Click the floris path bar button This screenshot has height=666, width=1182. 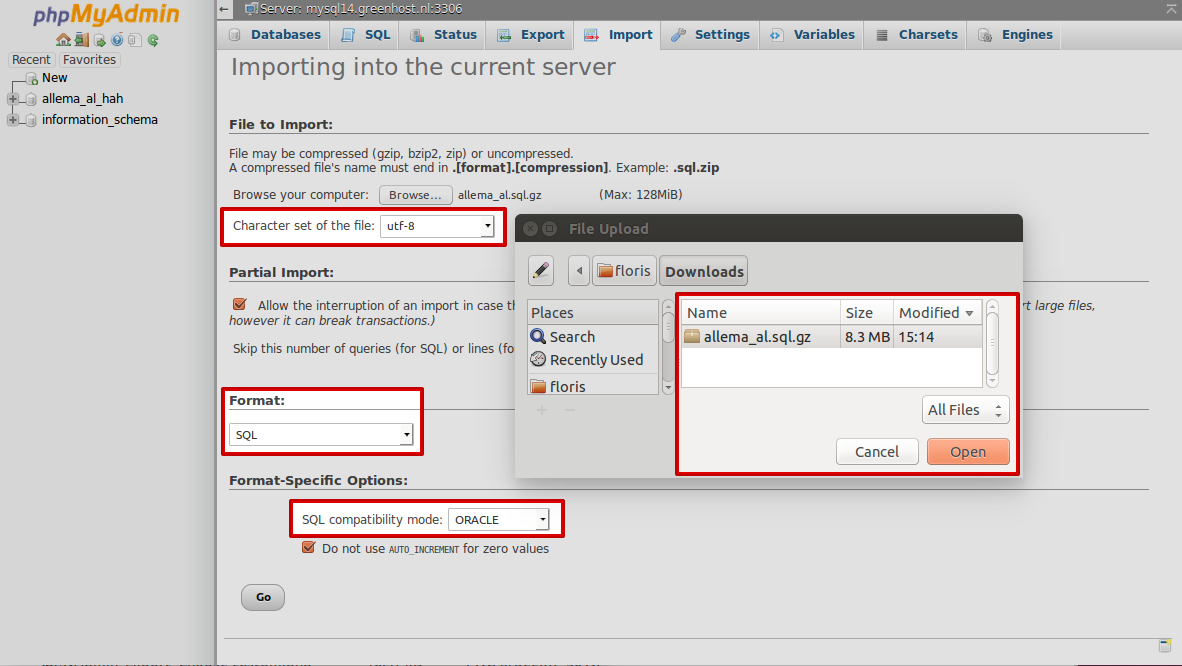tap(624, 271)
